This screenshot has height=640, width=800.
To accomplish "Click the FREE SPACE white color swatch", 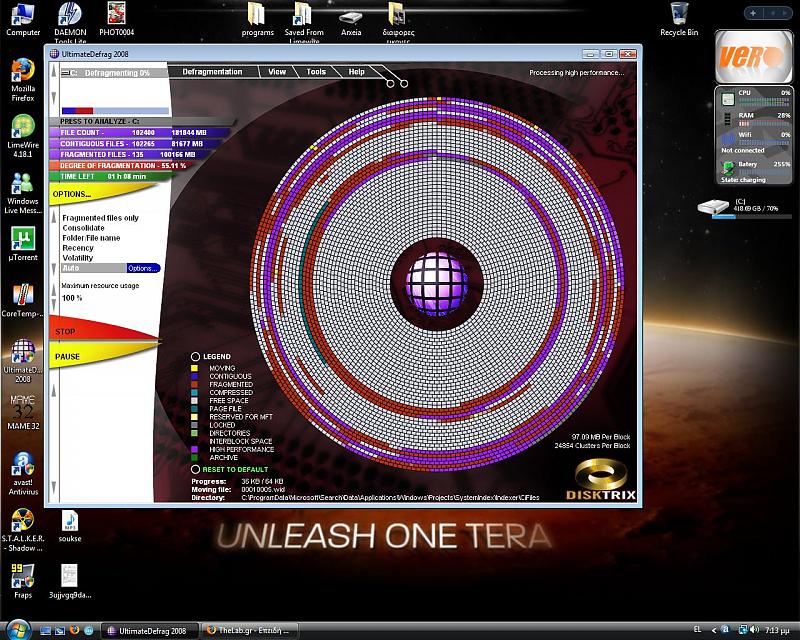I will (194, 401).
